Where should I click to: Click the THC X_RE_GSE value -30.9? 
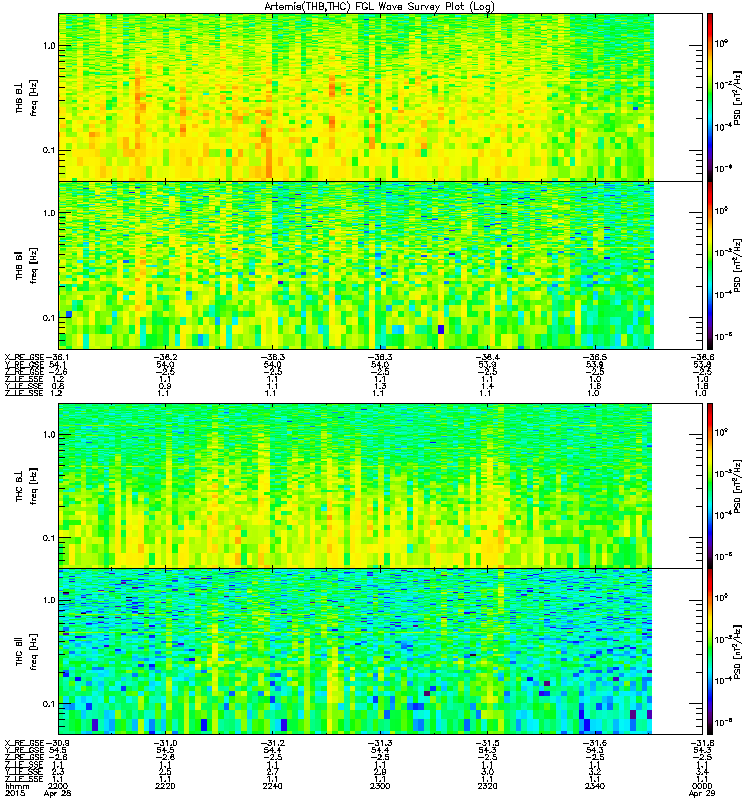click(57, 743)
